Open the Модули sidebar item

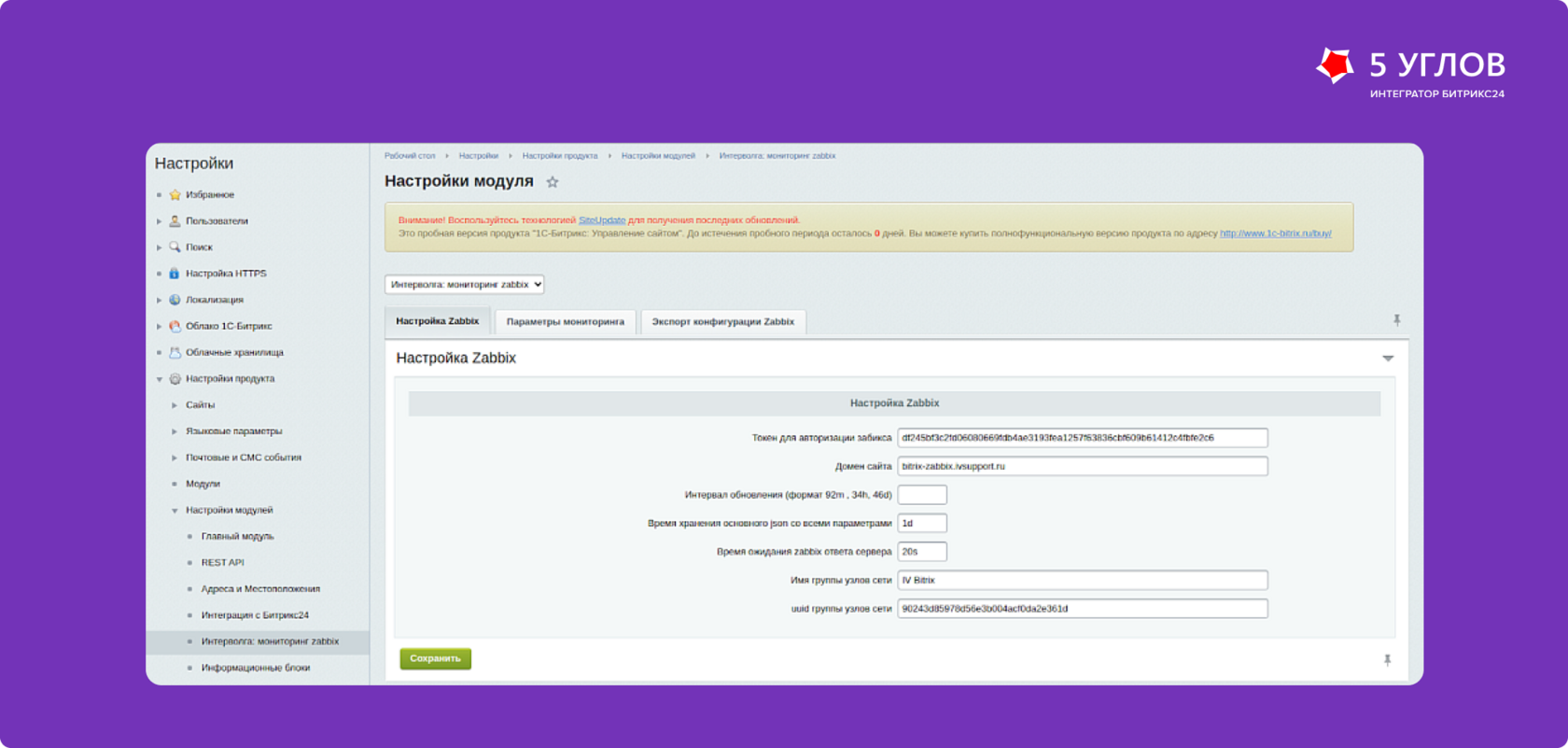click(203, 484)
